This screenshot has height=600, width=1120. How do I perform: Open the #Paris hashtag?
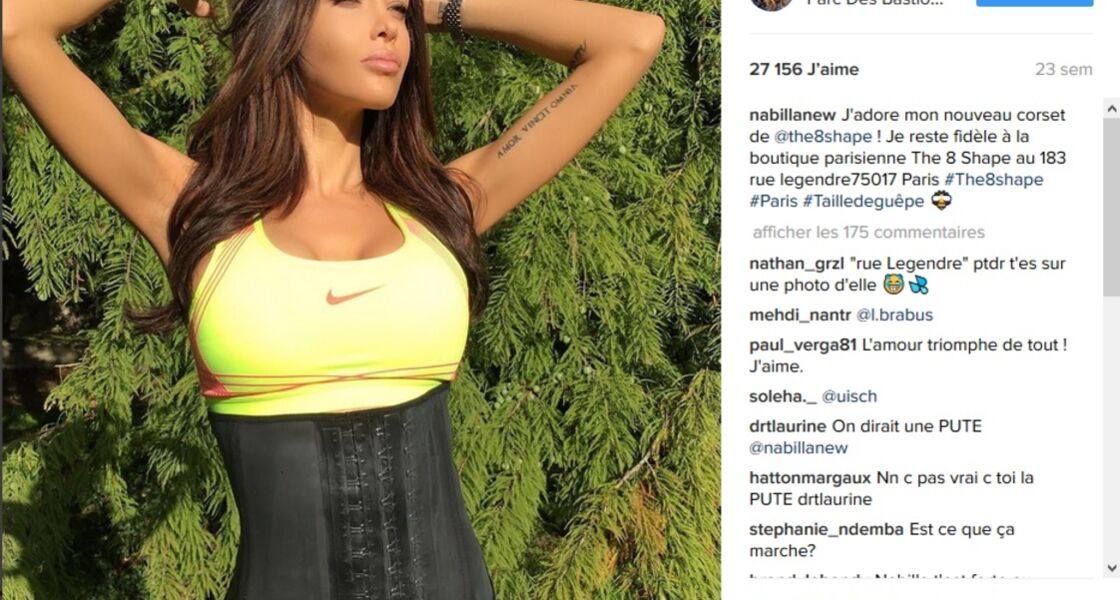tap(774, 201)
